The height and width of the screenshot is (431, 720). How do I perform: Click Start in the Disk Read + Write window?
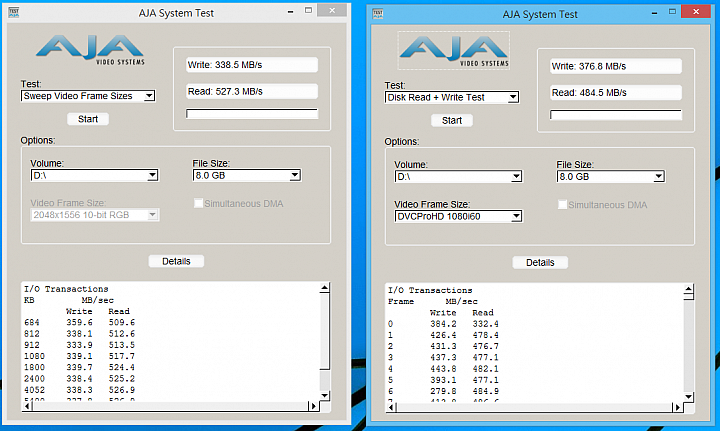coord(452,121)
